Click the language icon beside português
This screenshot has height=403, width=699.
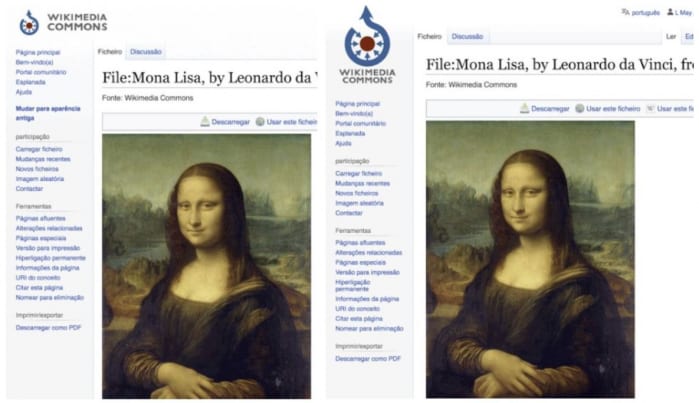pos(625,12)
